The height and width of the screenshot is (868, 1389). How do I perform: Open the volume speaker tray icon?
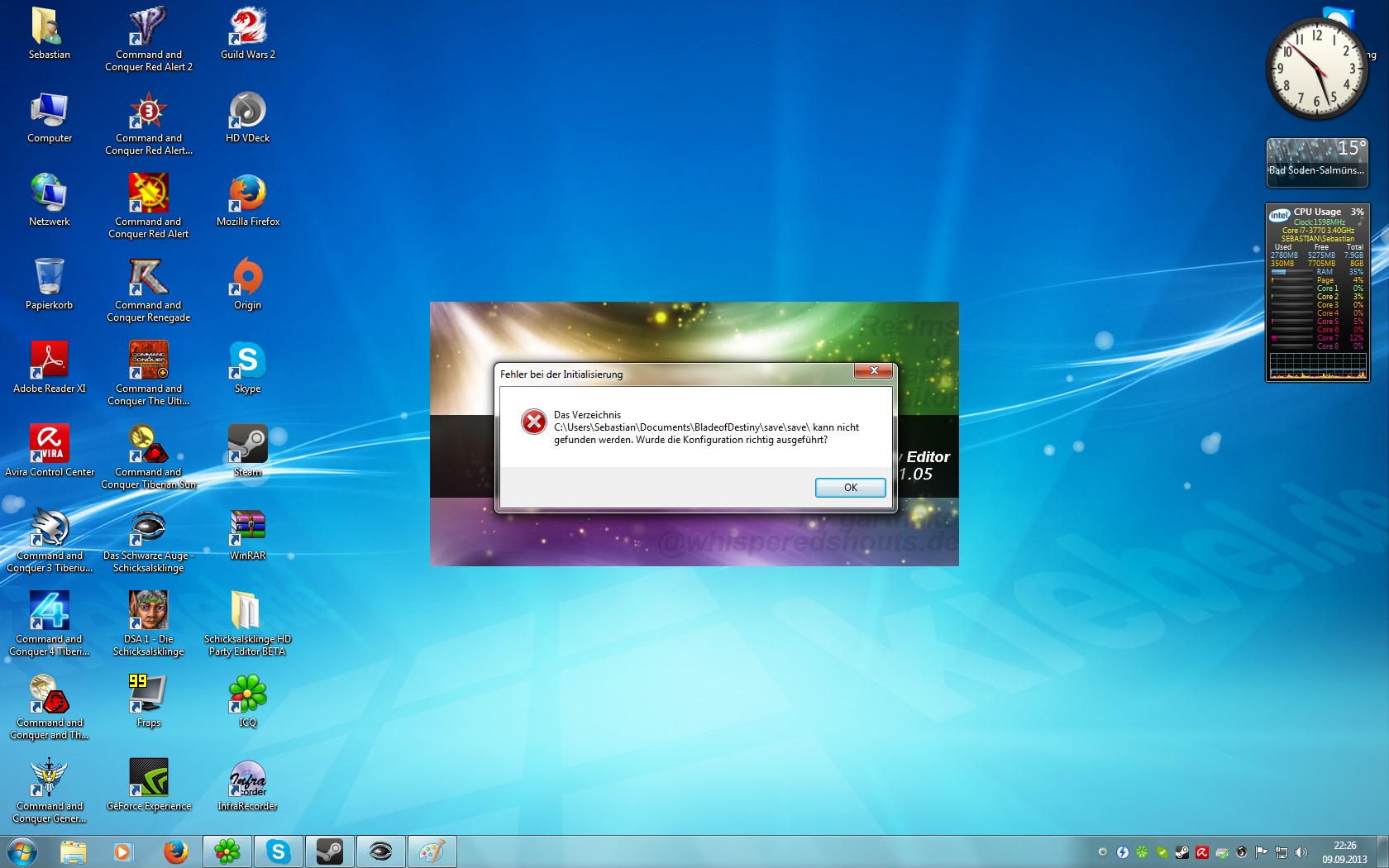(x=1301, y=852)
